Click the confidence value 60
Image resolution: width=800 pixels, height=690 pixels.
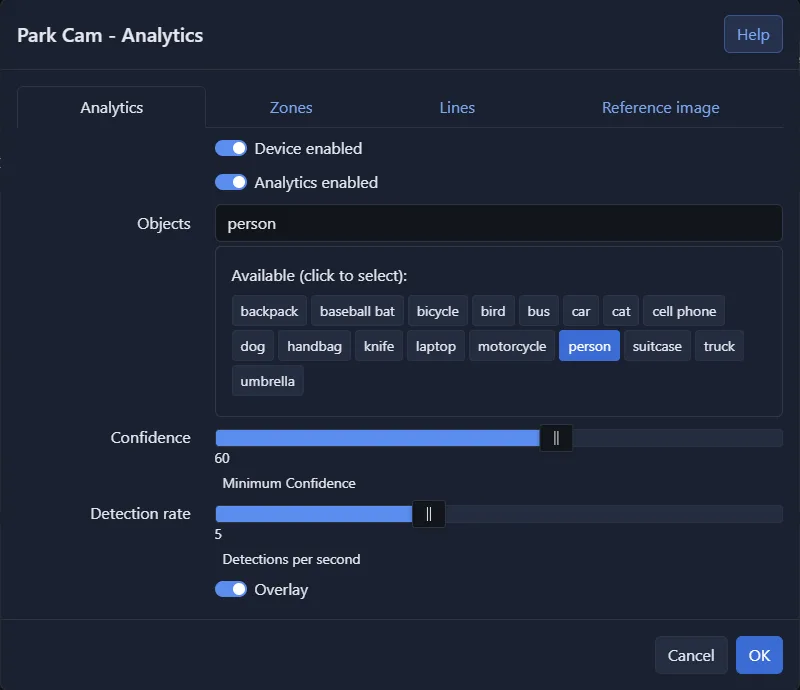click(x=222, y=458)
